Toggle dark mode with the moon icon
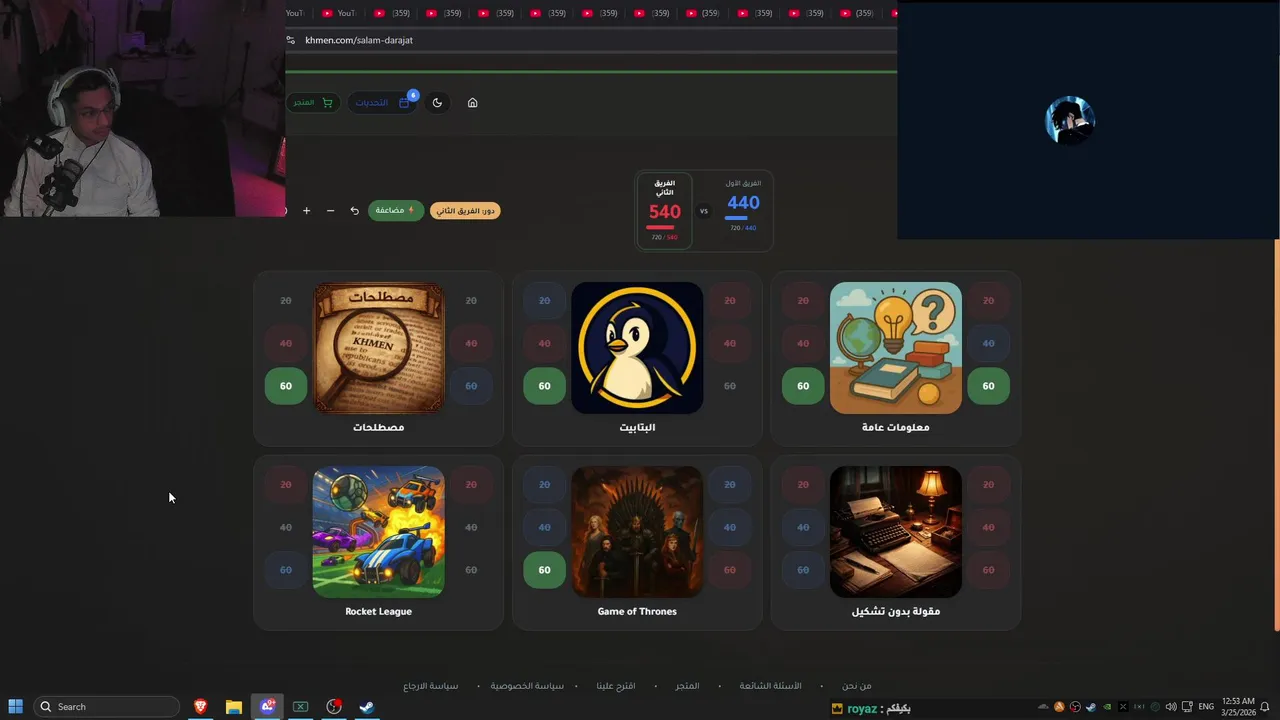The image size is (1280, 720). (437, 102)
